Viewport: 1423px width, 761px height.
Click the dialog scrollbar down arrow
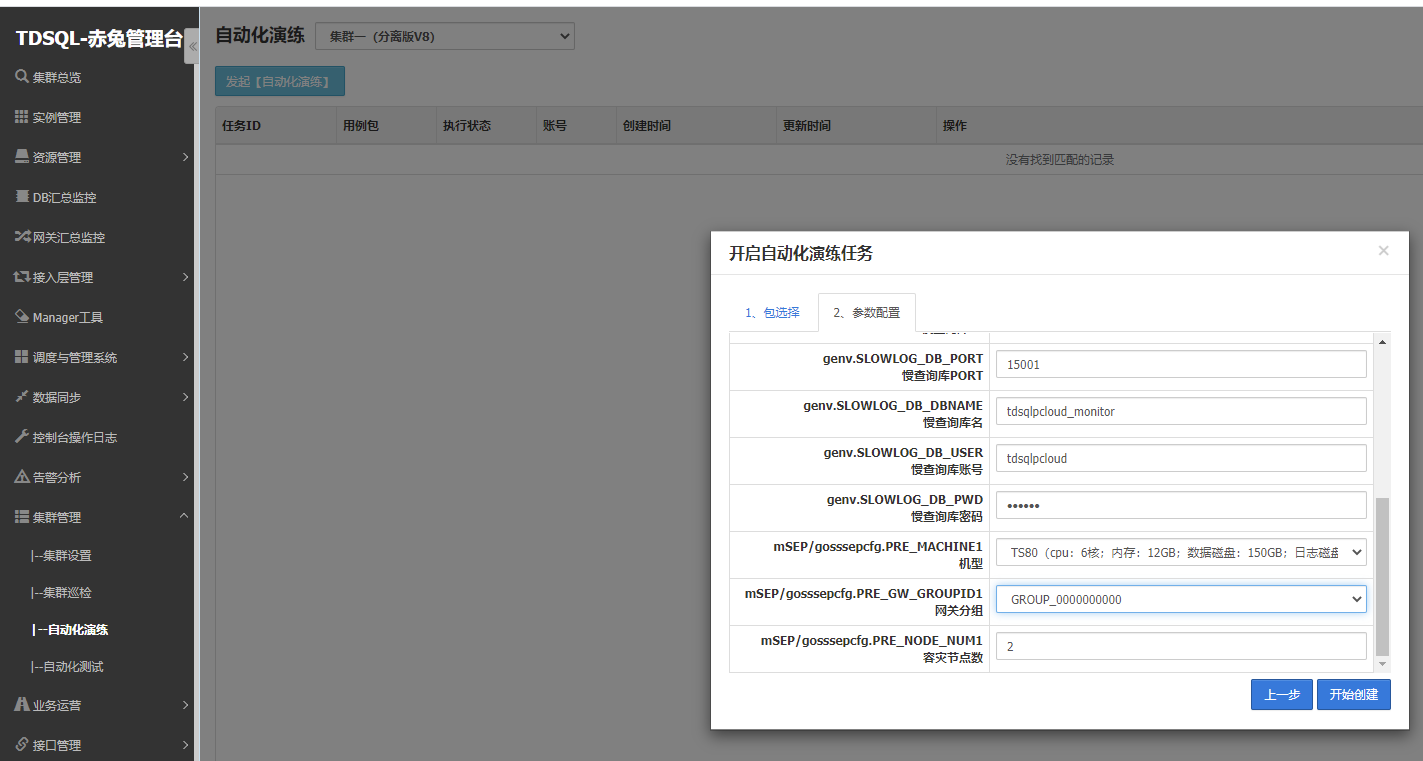click(x=1383, y=664)
